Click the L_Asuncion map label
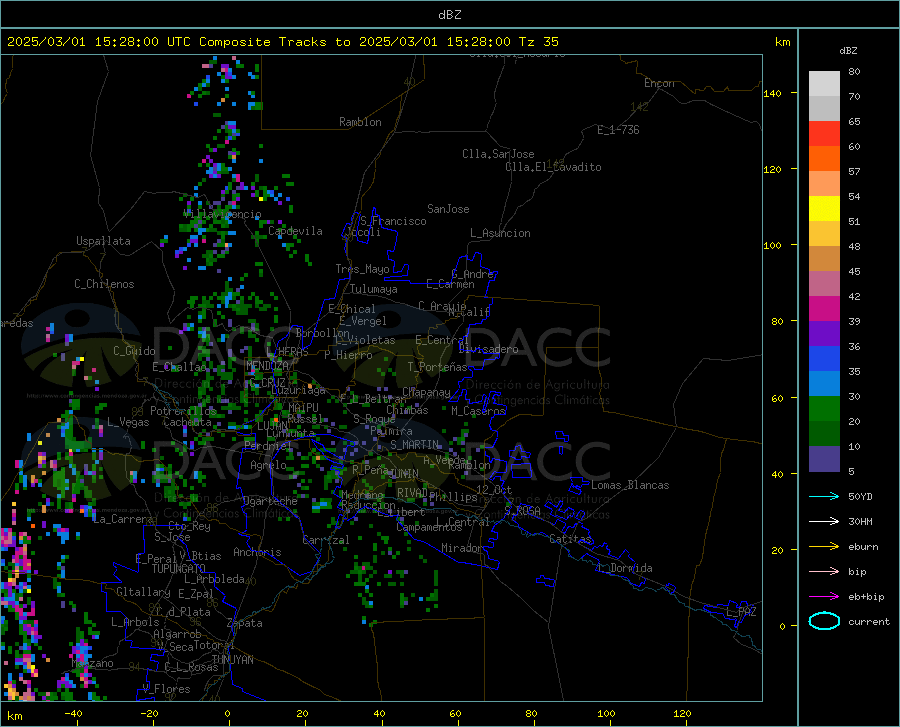Viewport: 900px width, 727px height. [x=500, y=233]
